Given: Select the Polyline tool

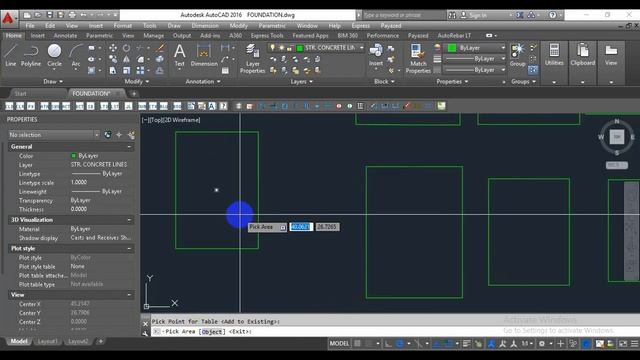Looking at the screenshot, I should tap(31, 55).
